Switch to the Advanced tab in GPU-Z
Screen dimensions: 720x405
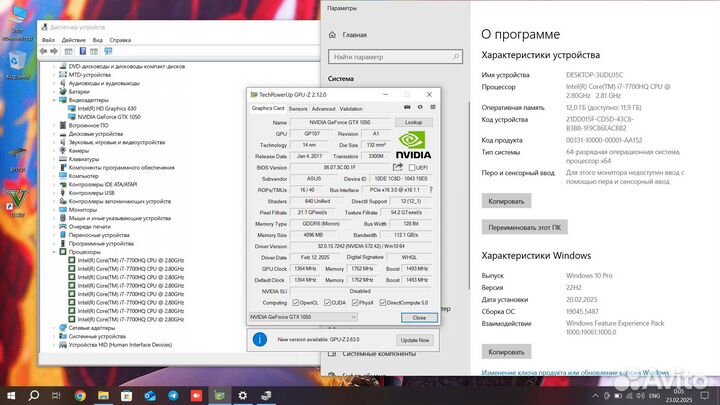tap(323, 109)
